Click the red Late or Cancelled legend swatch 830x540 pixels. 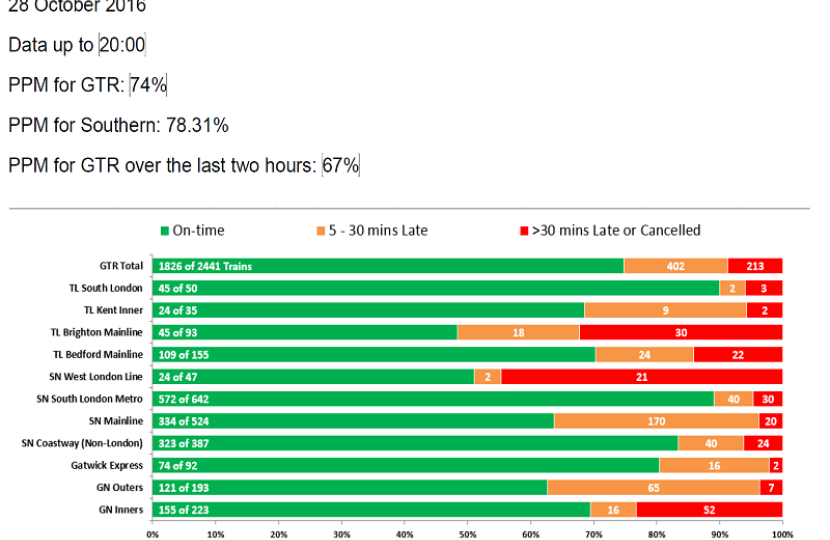point(523,231)
